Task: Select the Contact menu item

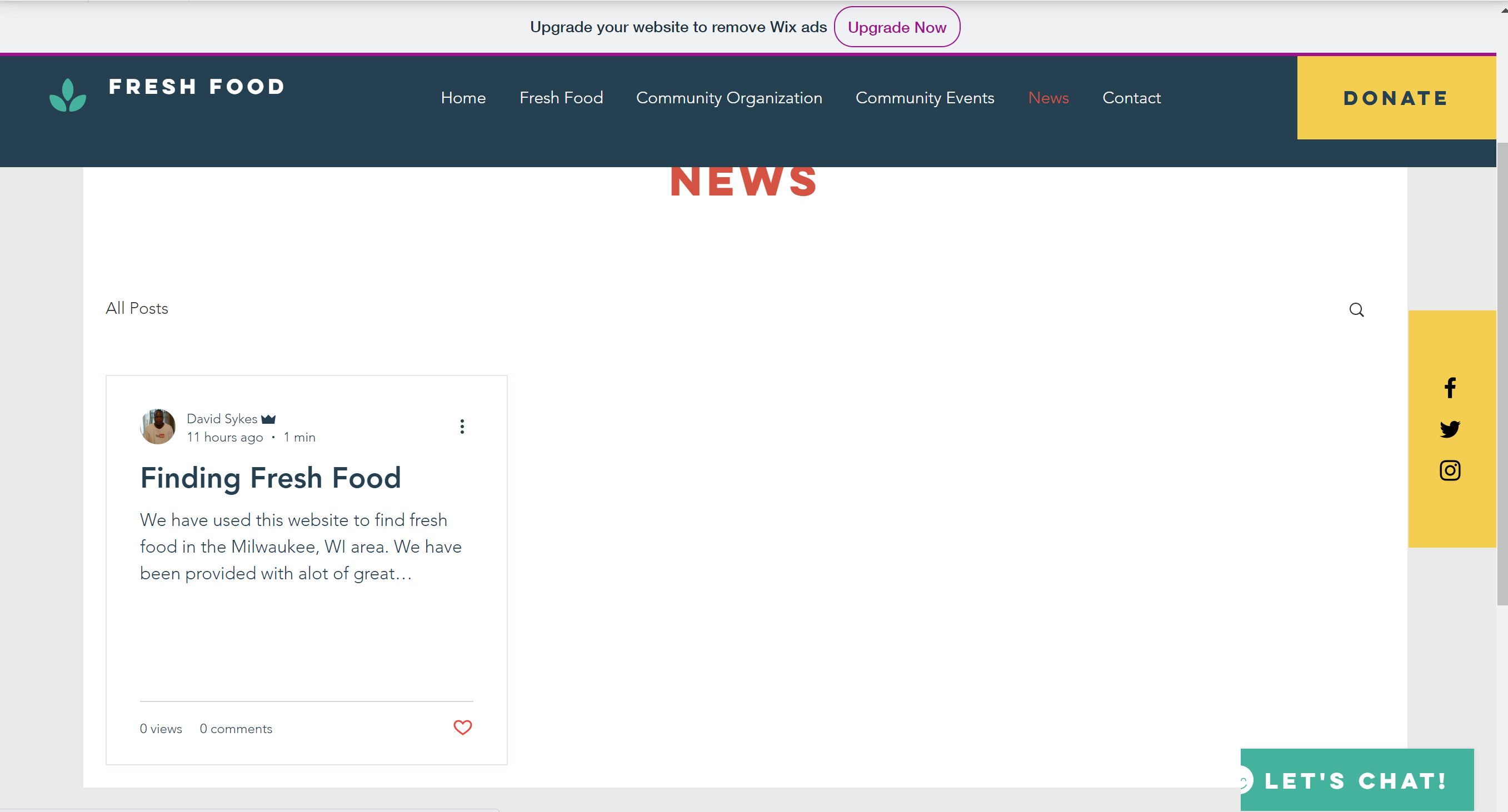Action: (1131, 98)
